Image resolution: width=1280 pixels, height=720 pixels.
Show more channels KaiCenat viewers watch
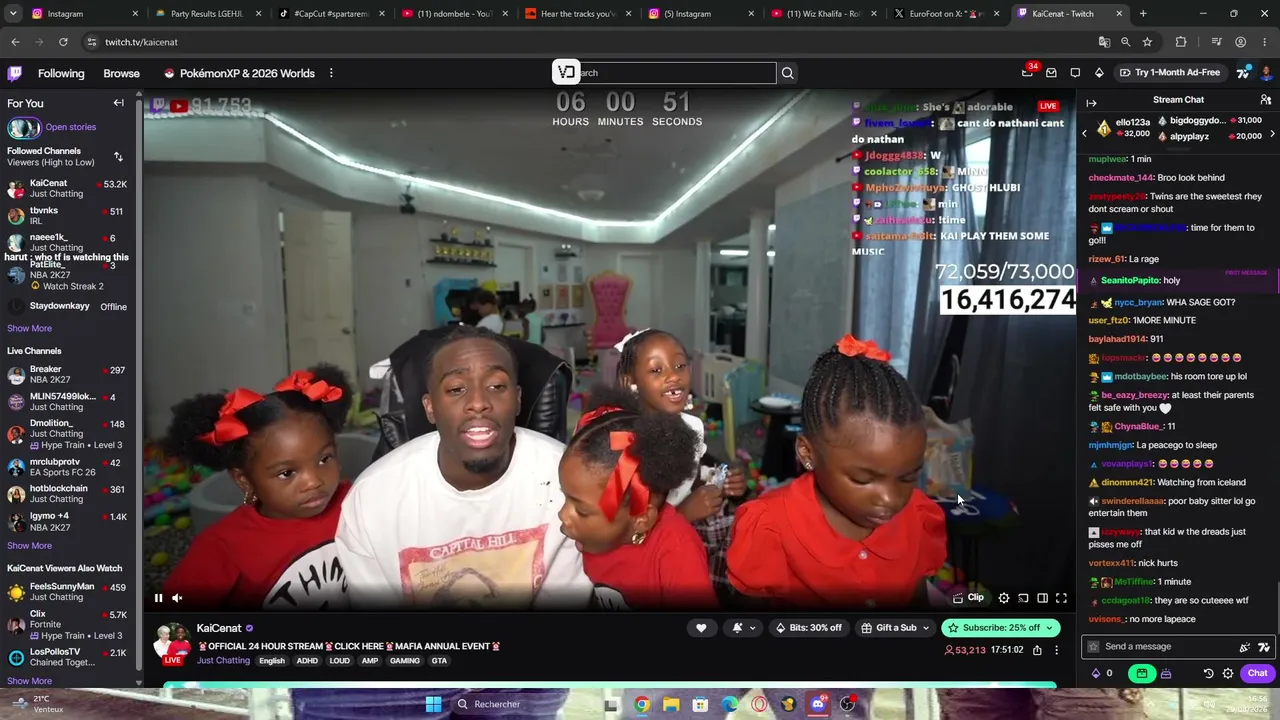(x=29, y=681)
